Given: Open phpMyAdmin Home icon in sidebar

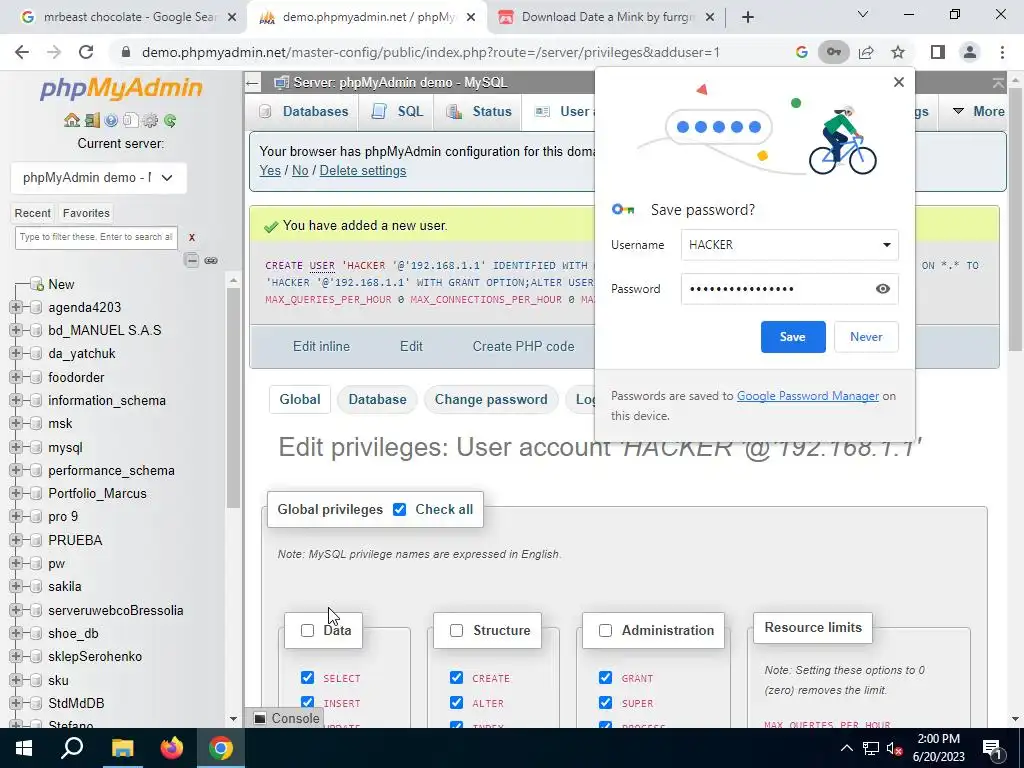Looking at the screenshot, I should click(x=72, y=120).
